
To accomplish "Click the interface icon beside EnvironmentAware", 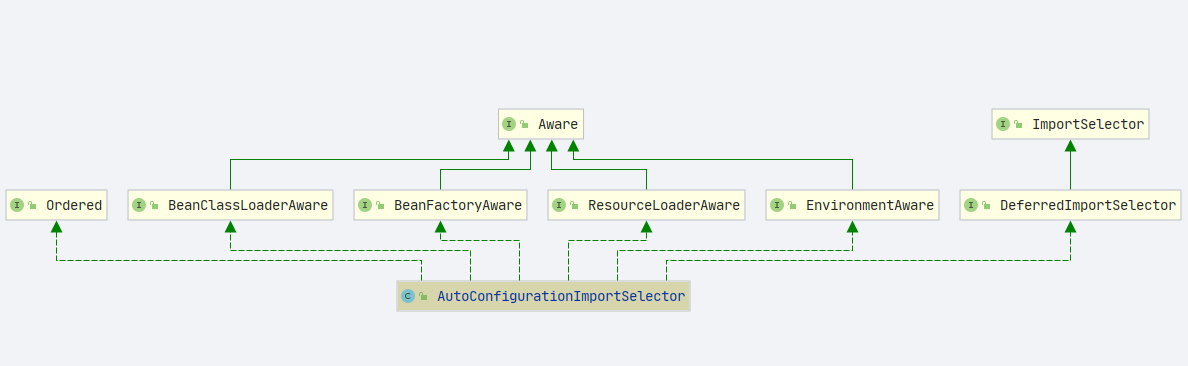I will point(777,205).
